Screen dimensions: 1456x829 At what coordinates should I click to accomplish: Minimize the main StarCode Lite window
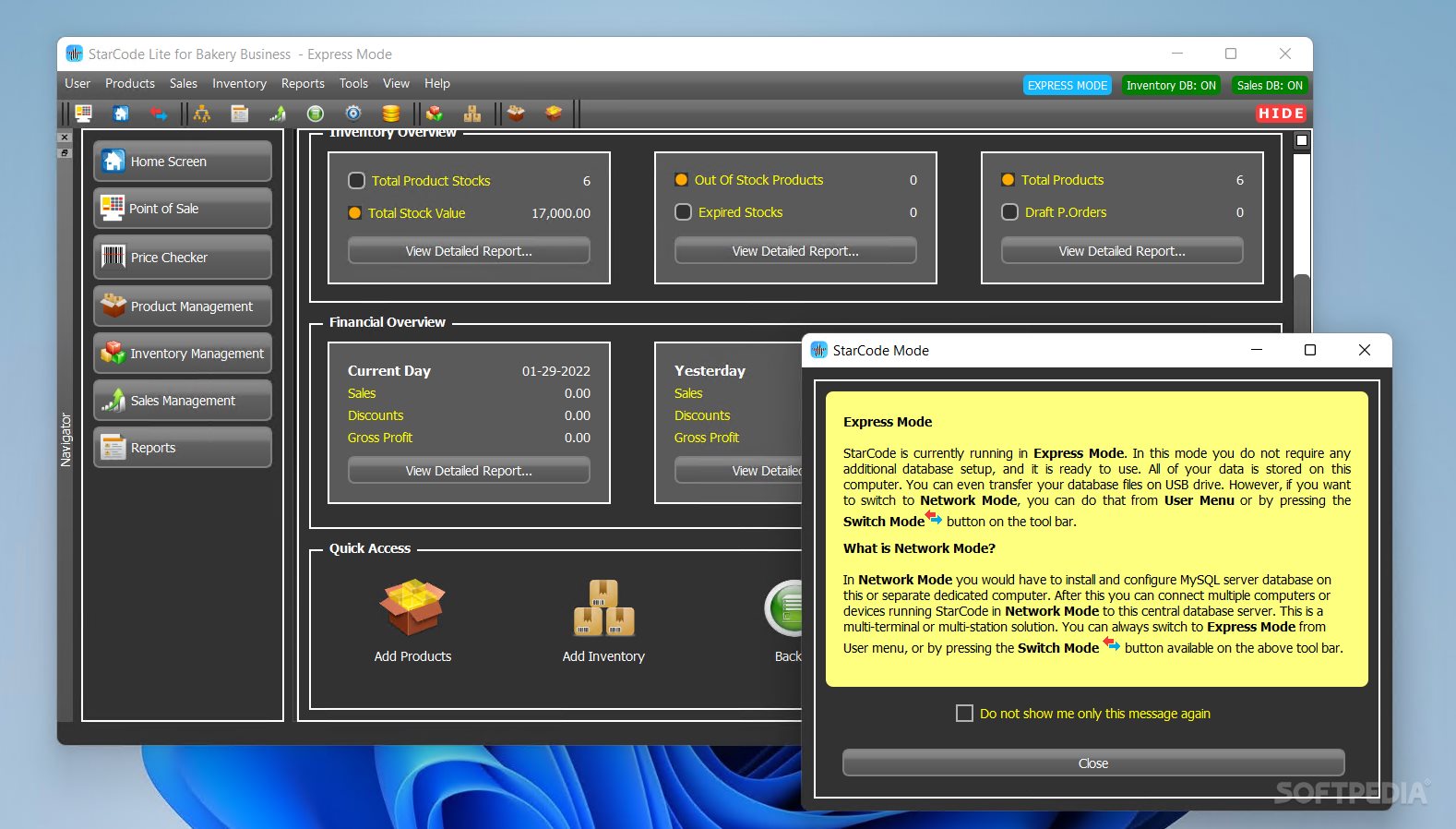pos(1177,54)
